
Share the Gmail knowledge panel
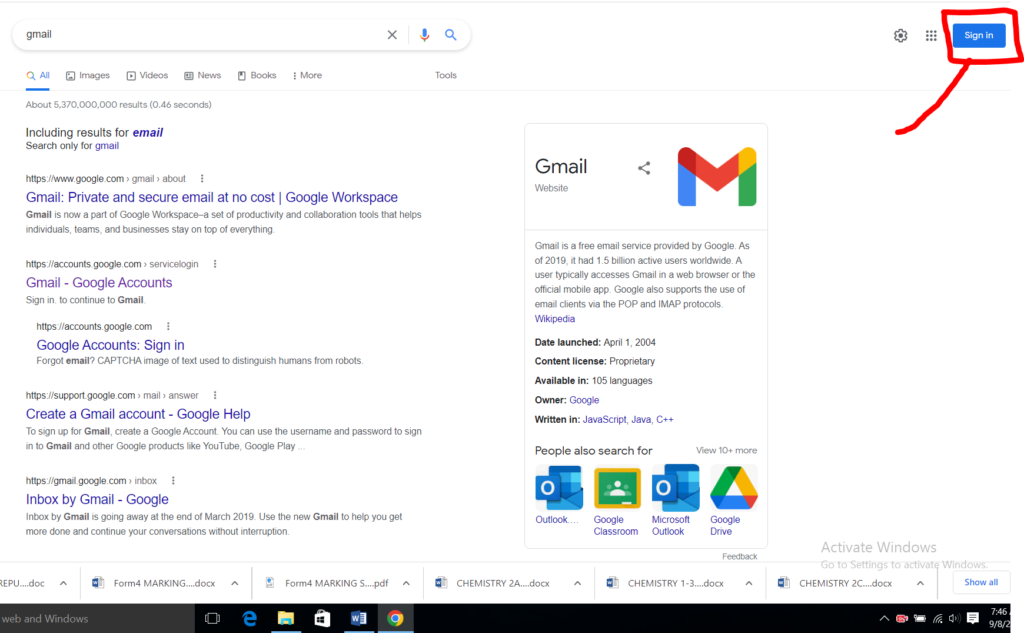[644, 168]
